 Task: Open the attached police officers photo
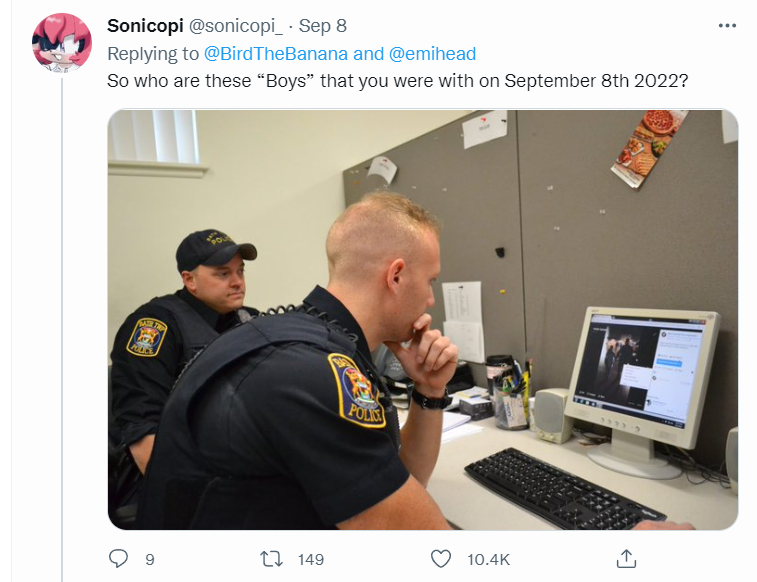point(422,319)
